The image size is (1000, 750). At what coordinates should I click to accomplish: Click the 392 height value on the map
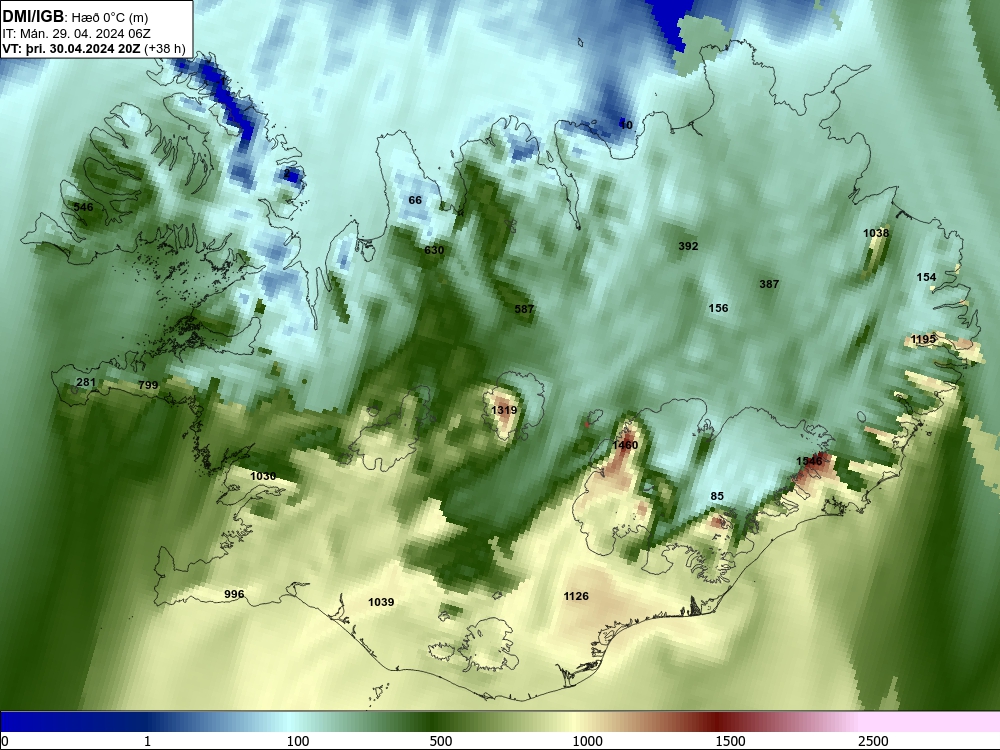coord(688,246)
